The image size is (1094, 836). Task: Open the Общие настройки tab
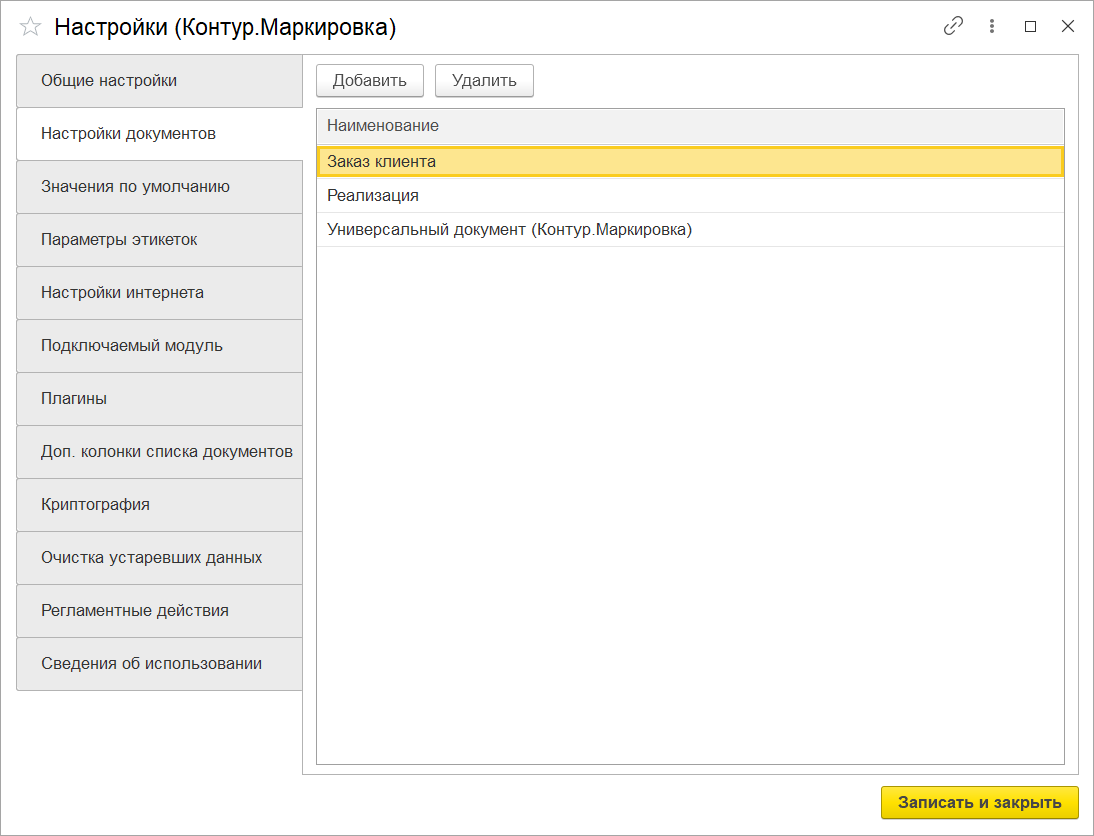(159, 81)
